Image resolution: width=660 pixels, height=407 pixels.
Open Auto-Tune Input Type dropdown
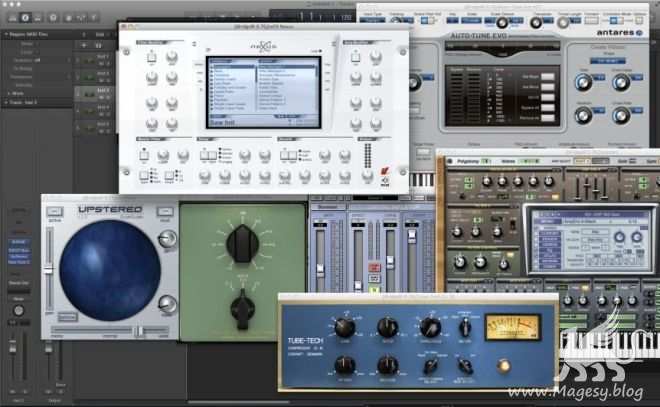click(373, 20)
